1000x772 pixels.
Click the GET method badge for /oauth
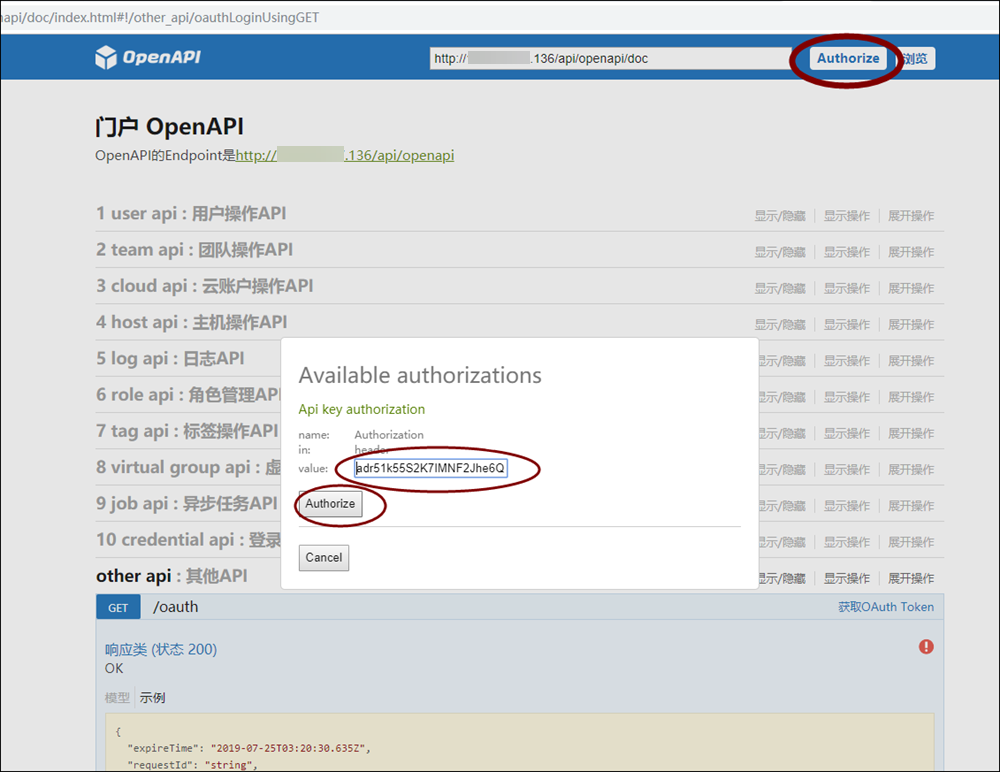click(118, 607)
